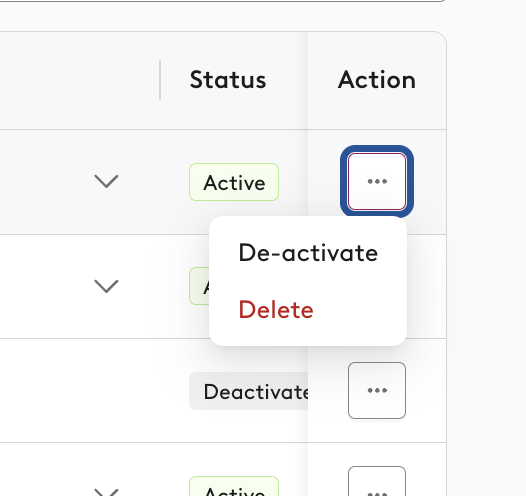
Task: Choose Delete from the action menu
Action: [x=276, y=310]
